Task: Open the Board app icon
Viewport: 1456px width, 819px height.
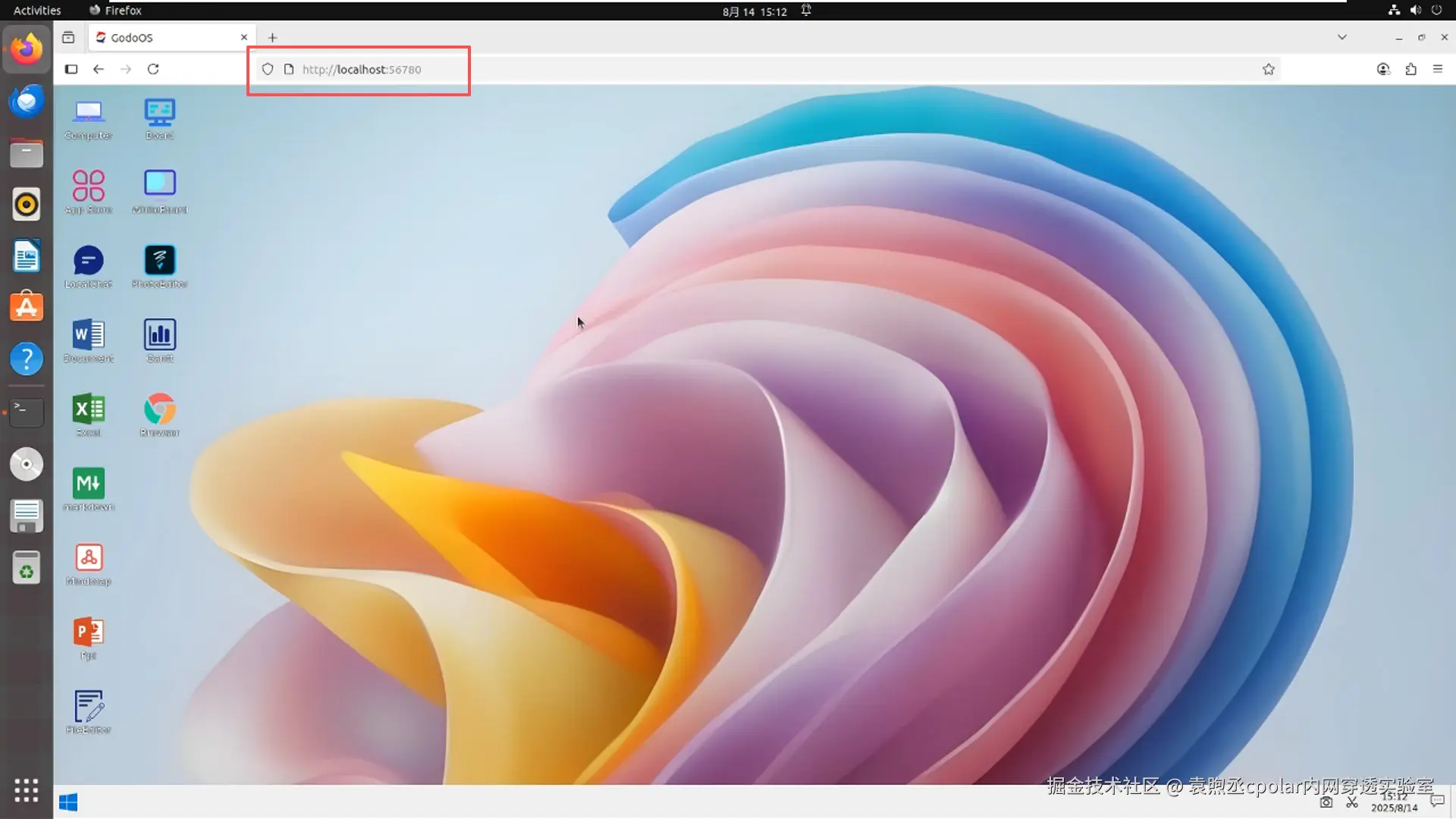Action: pos(159,119)
